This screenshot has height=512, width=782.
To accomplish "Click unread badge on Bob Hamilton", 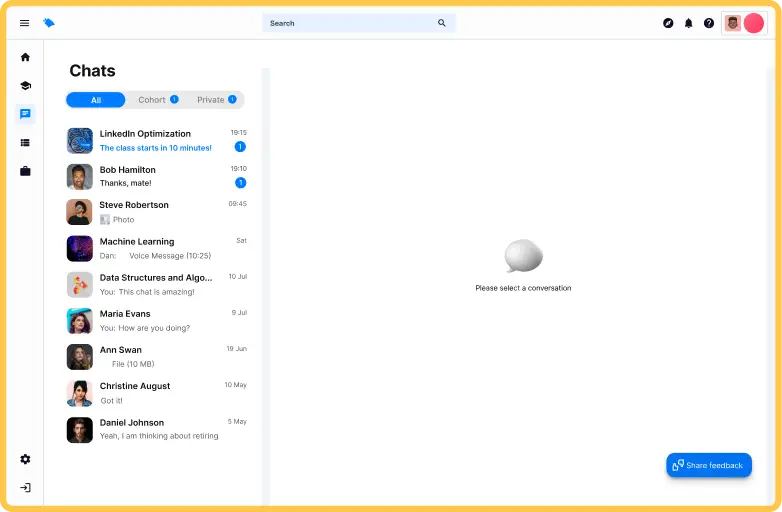I will pyautogui.click(x=240, y=182).
